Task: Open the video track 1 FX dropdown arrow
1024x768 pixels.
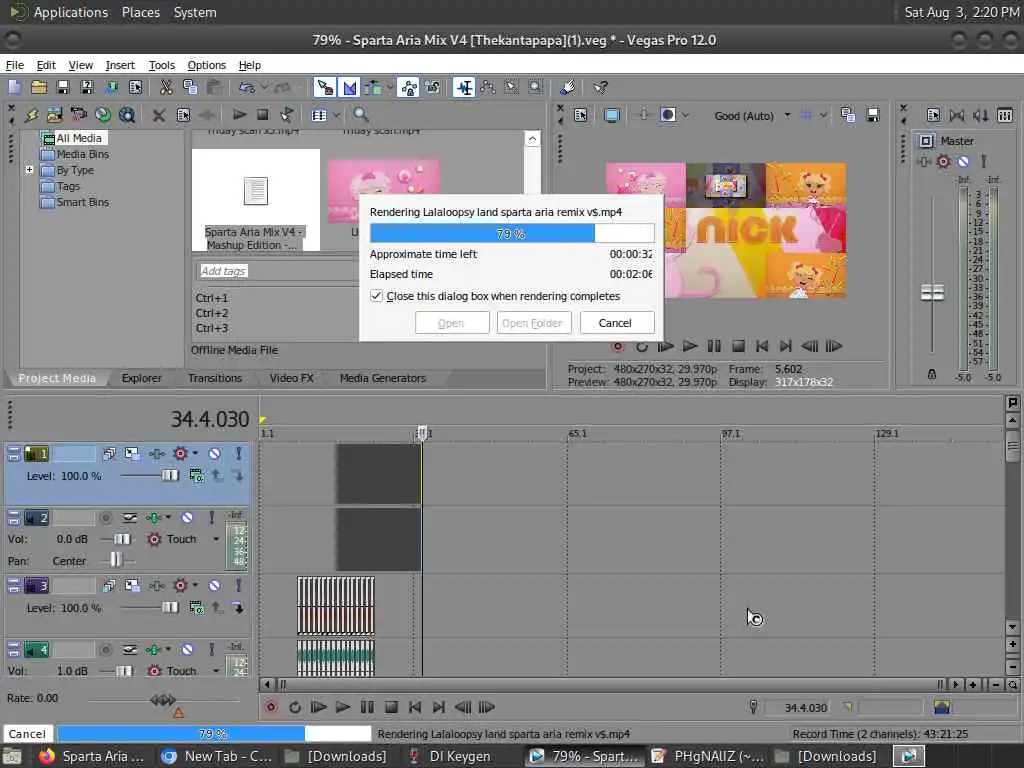Action: pos(195,453)
